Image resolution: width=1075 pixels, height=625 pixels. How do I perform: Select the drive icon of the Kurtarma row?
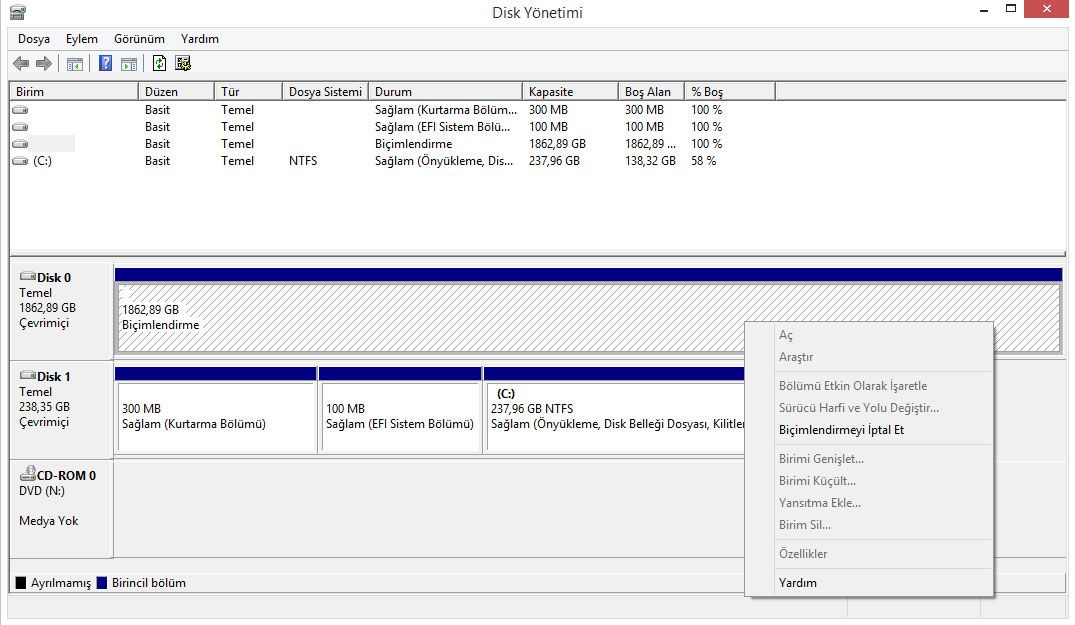(21, 110)
